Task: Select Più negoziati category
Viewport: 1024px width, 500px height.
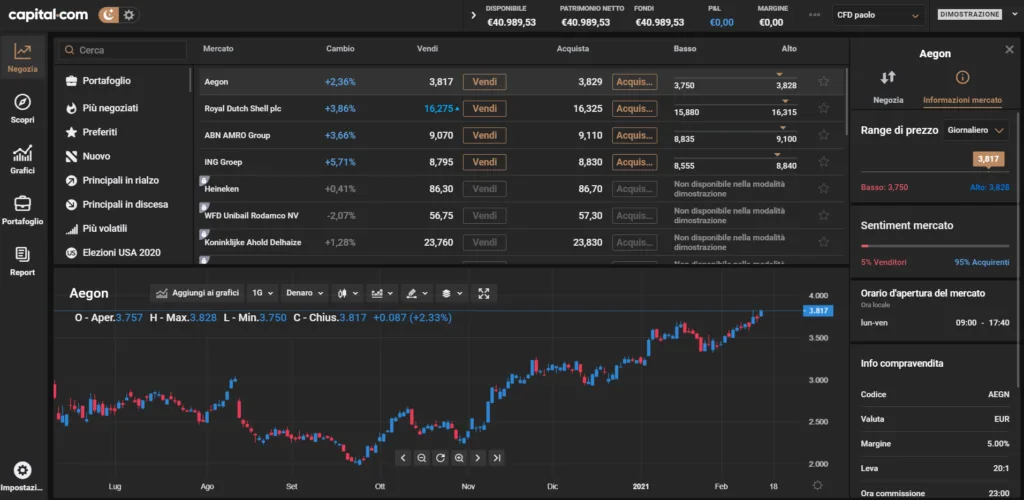Action: (x=110, y=108)
